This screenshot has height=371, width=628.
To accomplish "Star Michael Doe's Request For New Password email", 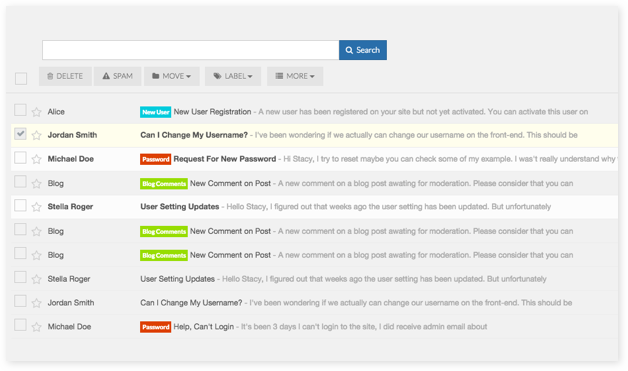I will [x=36, y=159].
